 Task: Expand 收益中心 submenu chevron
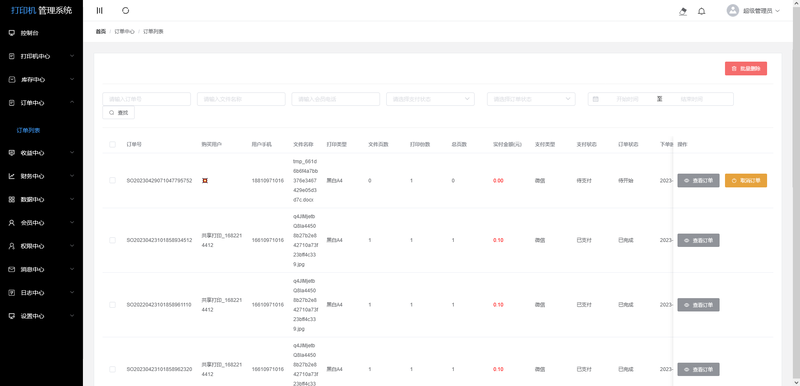point(72,153)
